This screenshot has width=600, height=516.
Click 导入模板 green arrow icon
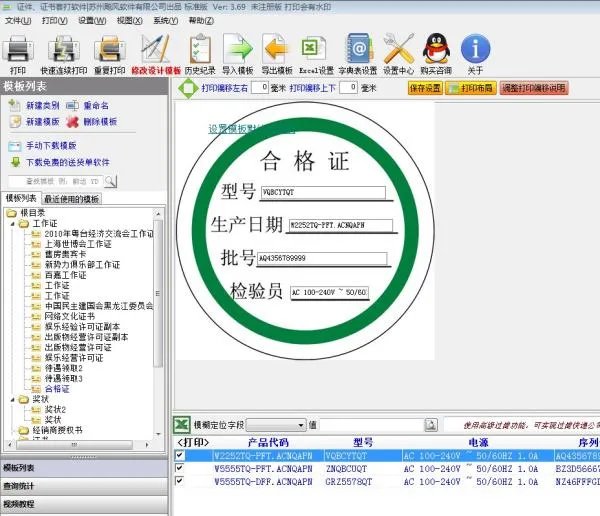tap(238, 48)
